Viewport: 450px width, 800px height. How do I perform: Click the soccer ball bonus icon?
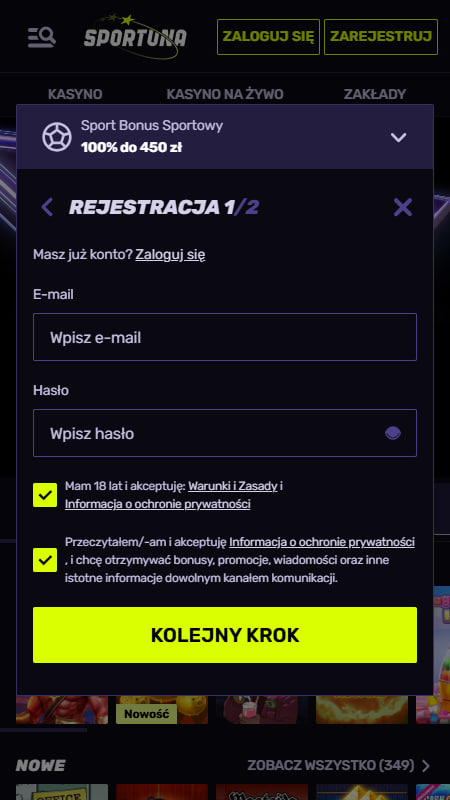(x=57, y=137)
